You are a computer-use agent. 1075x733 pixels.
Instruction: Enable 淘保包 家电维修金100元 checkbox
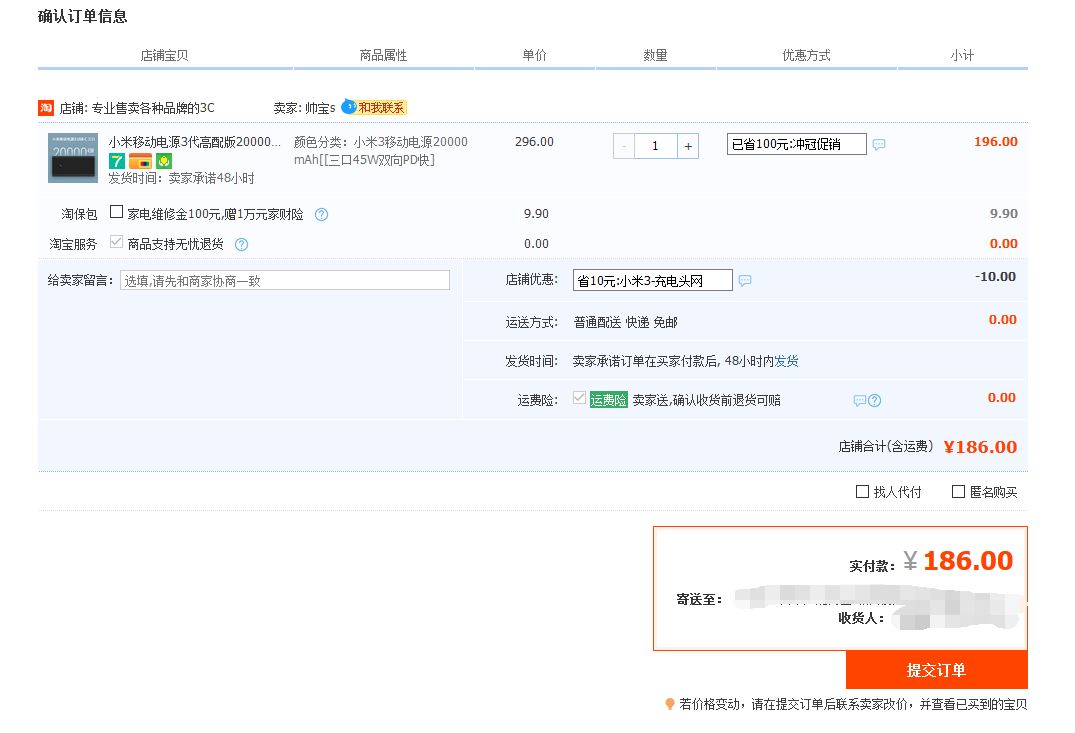pyautogui.click(x=117, y=212)
